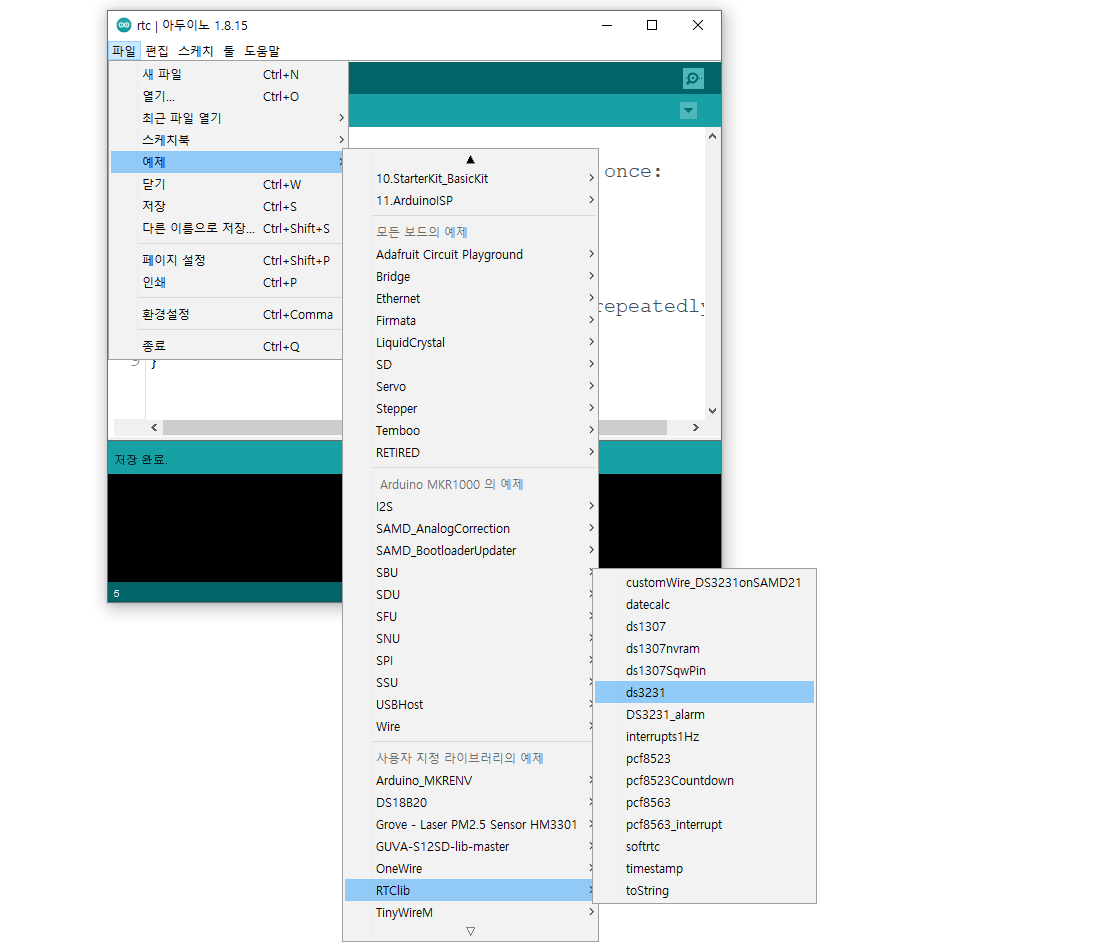Expand 11.ArduinoISP examples
The width and height of the screenshot is (1112, 945).
click(x=470, y=201)
